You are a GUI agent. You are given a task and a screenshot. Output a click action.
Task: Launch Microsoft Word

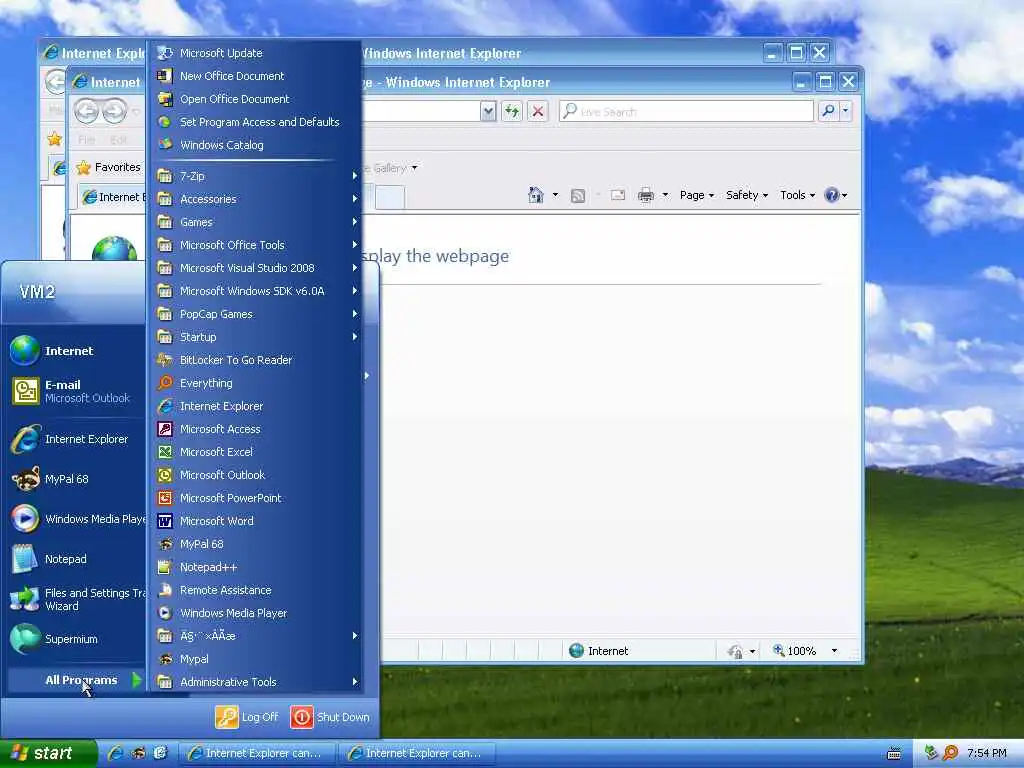tap(255, 520)
